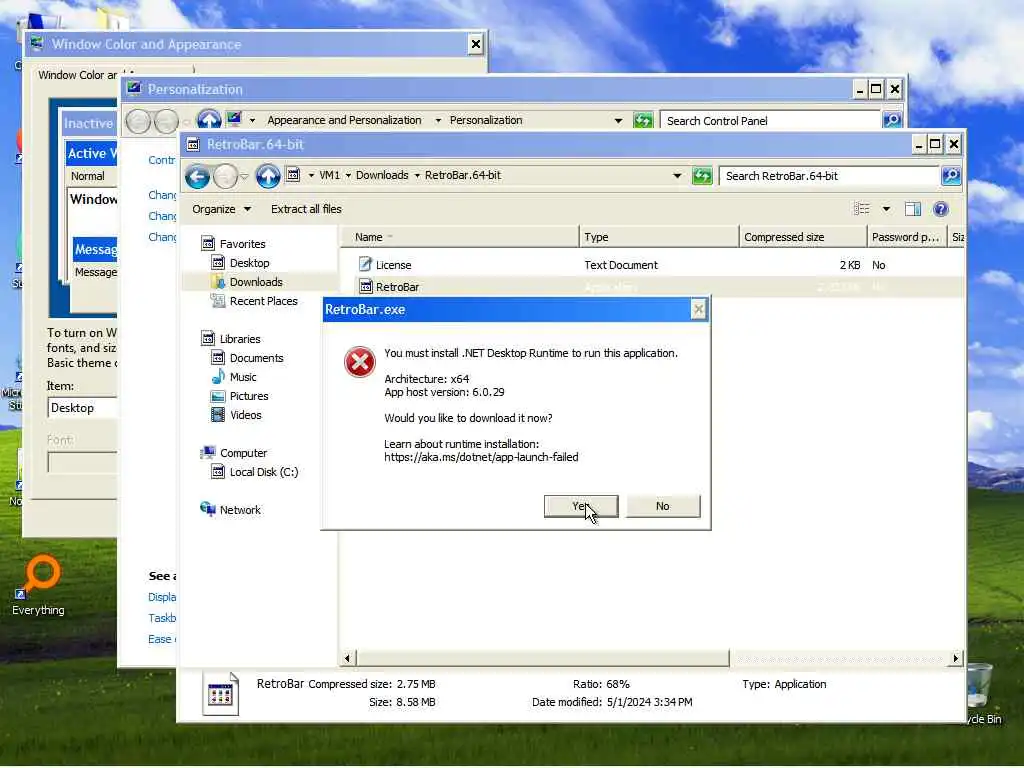Sort by Compressed size column

click(x=803, y=237)
